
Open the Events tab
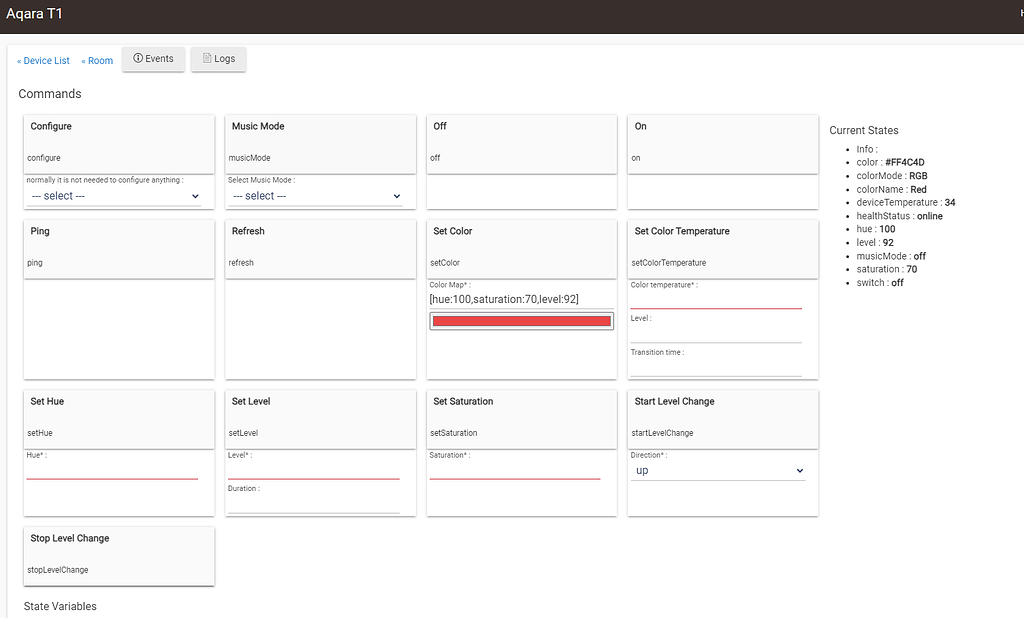[x=153, y=59]
